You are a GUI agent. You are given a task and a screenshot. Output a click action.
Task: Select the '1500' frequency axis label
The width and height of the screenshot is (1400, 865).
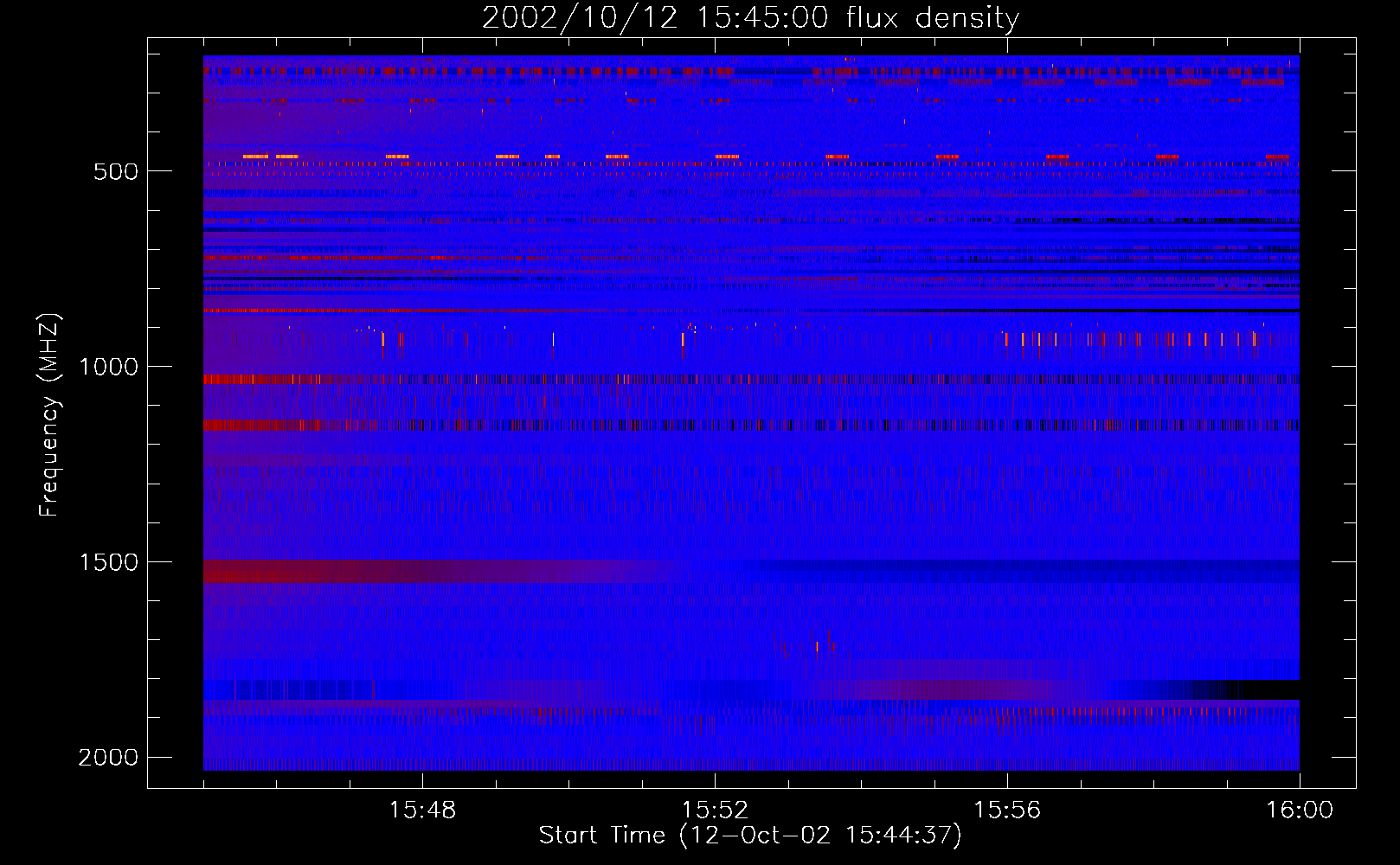[108, 562]
